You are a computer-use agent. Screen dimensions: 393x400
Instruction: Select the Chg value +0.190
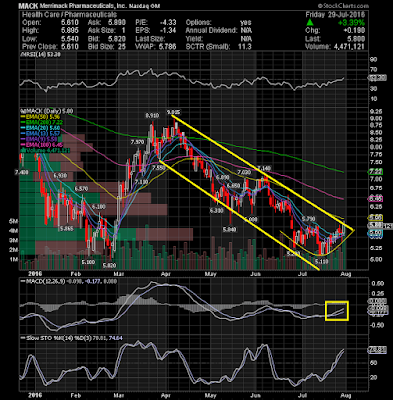coord(355,30)
